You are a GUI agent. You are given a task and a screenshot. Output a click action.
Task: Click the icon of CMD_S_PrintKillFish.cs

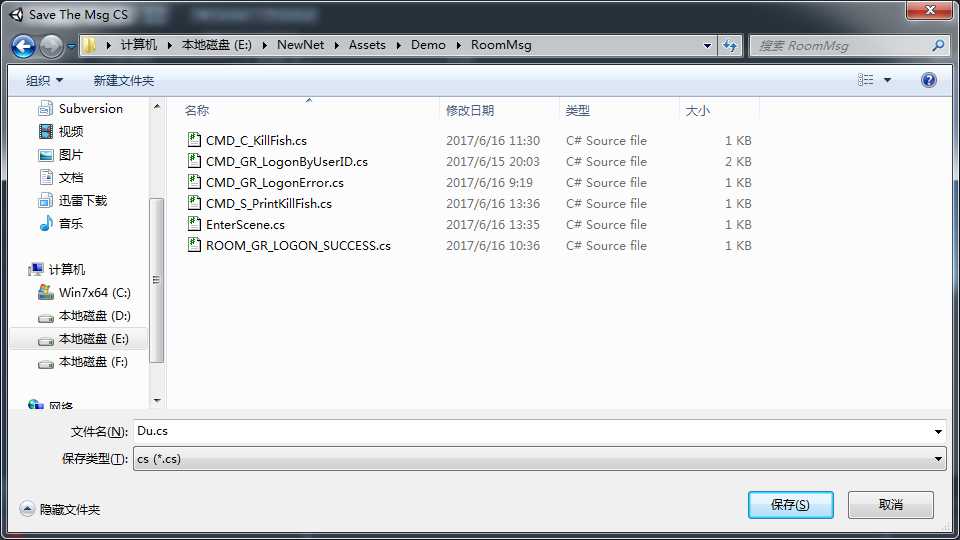(x=194, y=203)
